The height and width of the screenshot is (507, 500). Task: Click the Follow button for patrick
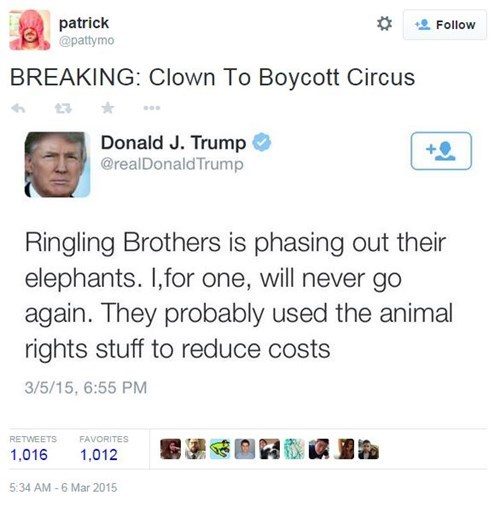tap(445, 25)
